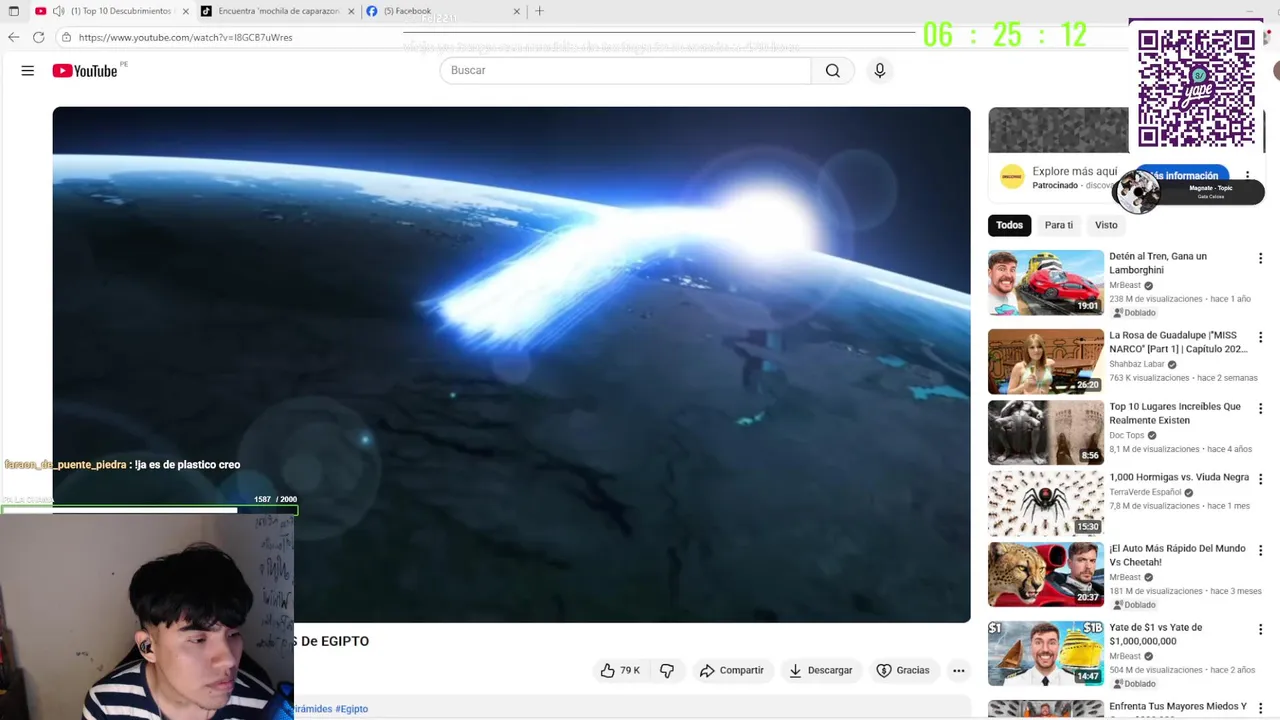This screenshot has height=720, width=1280.
Task: Open Detén al Tren, Gana un Lamborghini thumbnail
Action: tap(1046, 282)
